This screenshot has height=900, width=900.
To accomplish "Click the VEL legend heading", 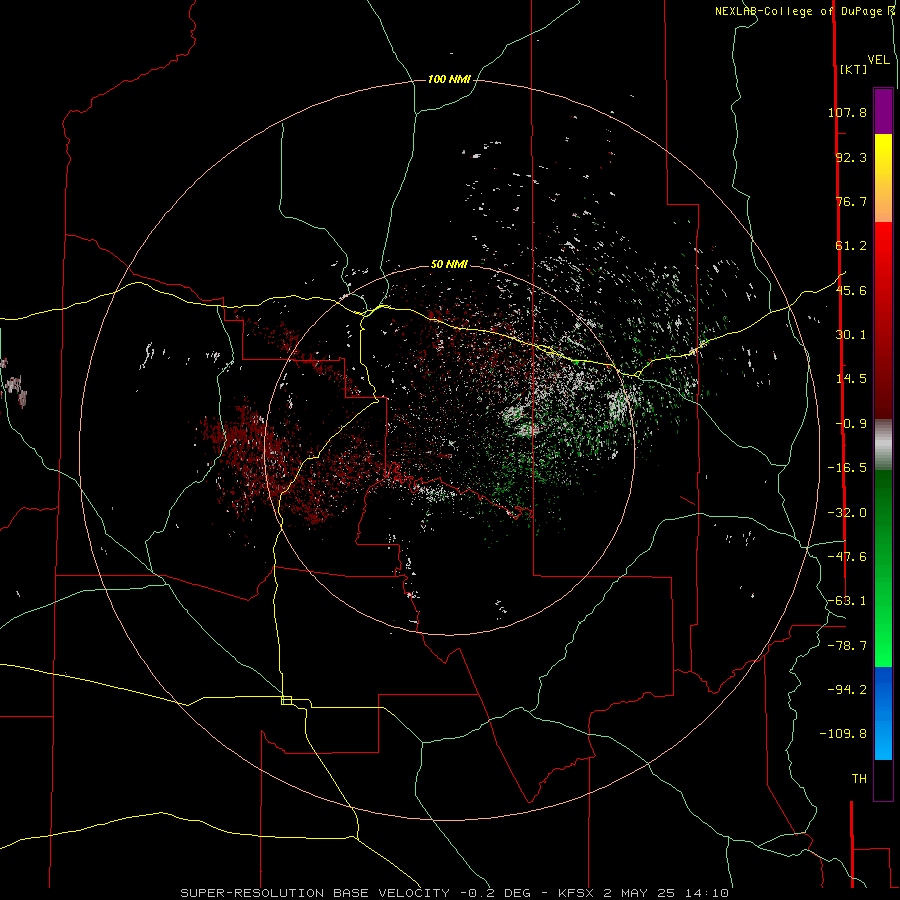I will tap(879, 60).
